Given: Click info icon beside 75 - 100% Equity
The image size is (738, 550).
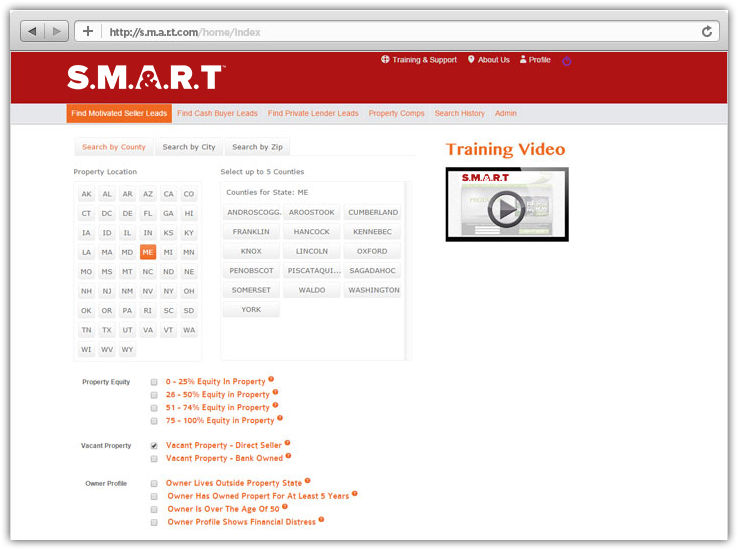Looking at the screenshot, I should [x=280, y=417].
